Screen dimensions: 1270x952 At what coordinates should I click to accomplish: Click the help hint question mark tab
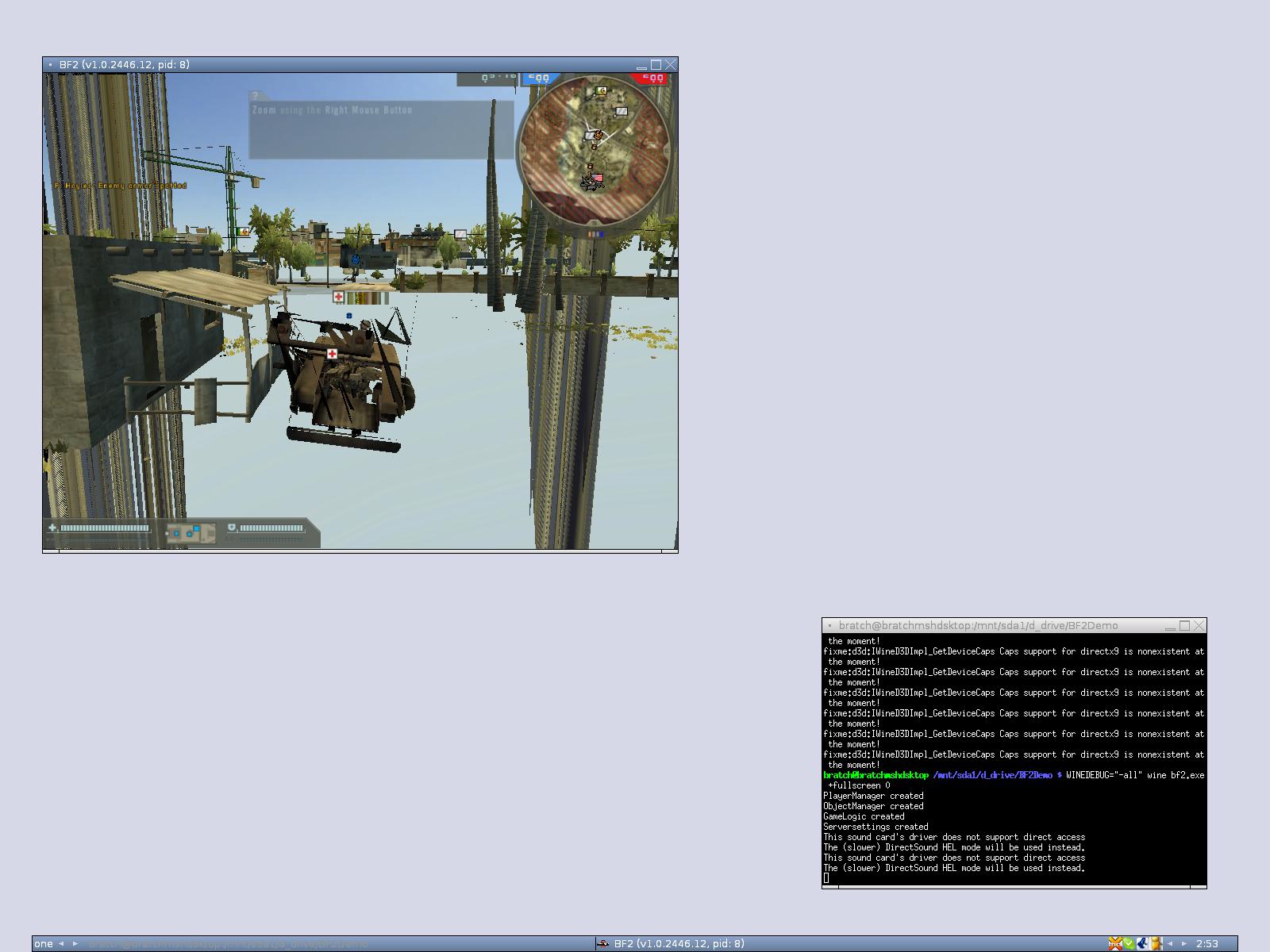pyautogui.click(x=256, y=96)
